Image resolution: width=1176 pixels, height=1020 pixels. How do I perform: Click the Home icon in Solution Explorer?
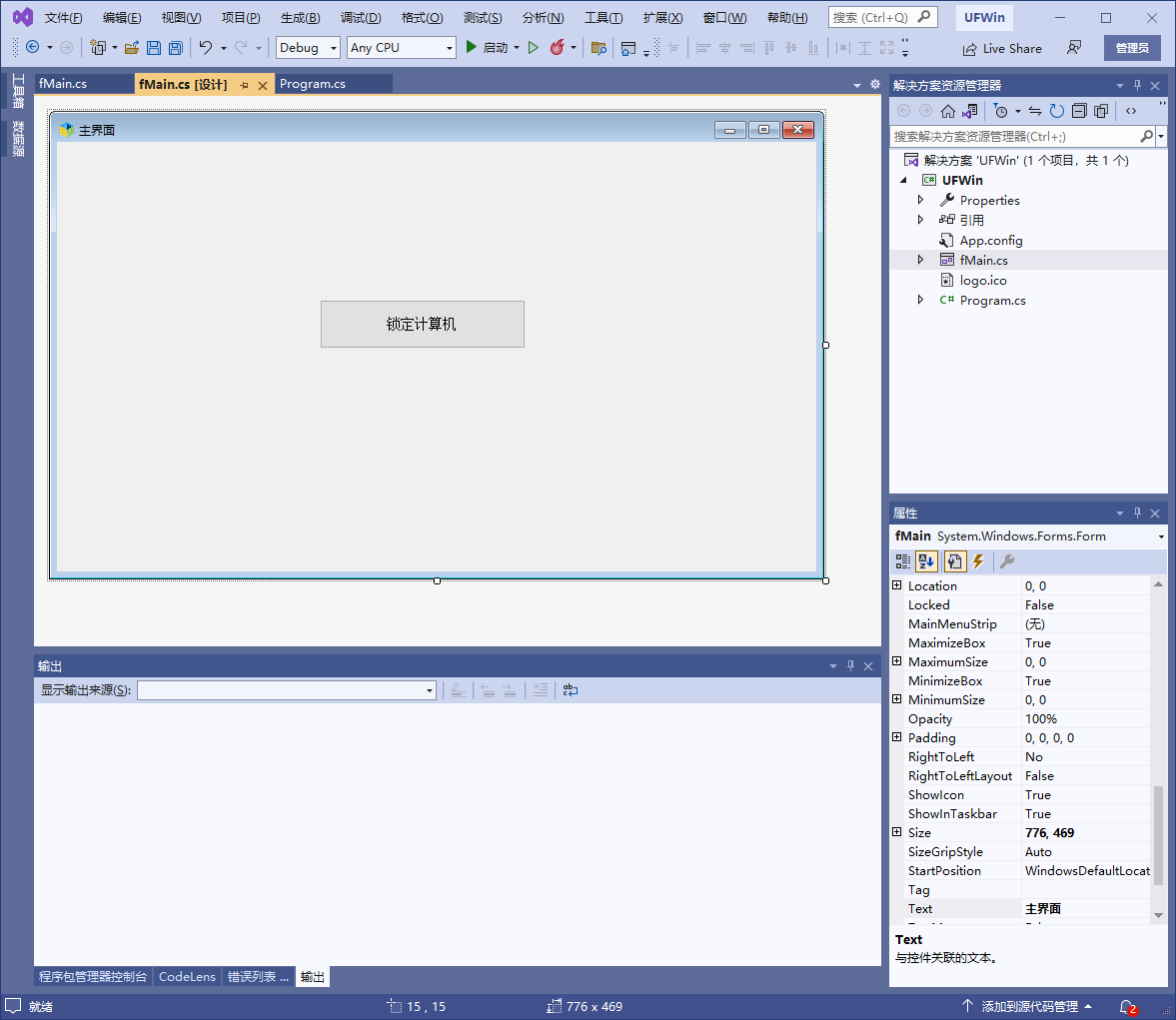pyautogui.click(x=948, y=111)
